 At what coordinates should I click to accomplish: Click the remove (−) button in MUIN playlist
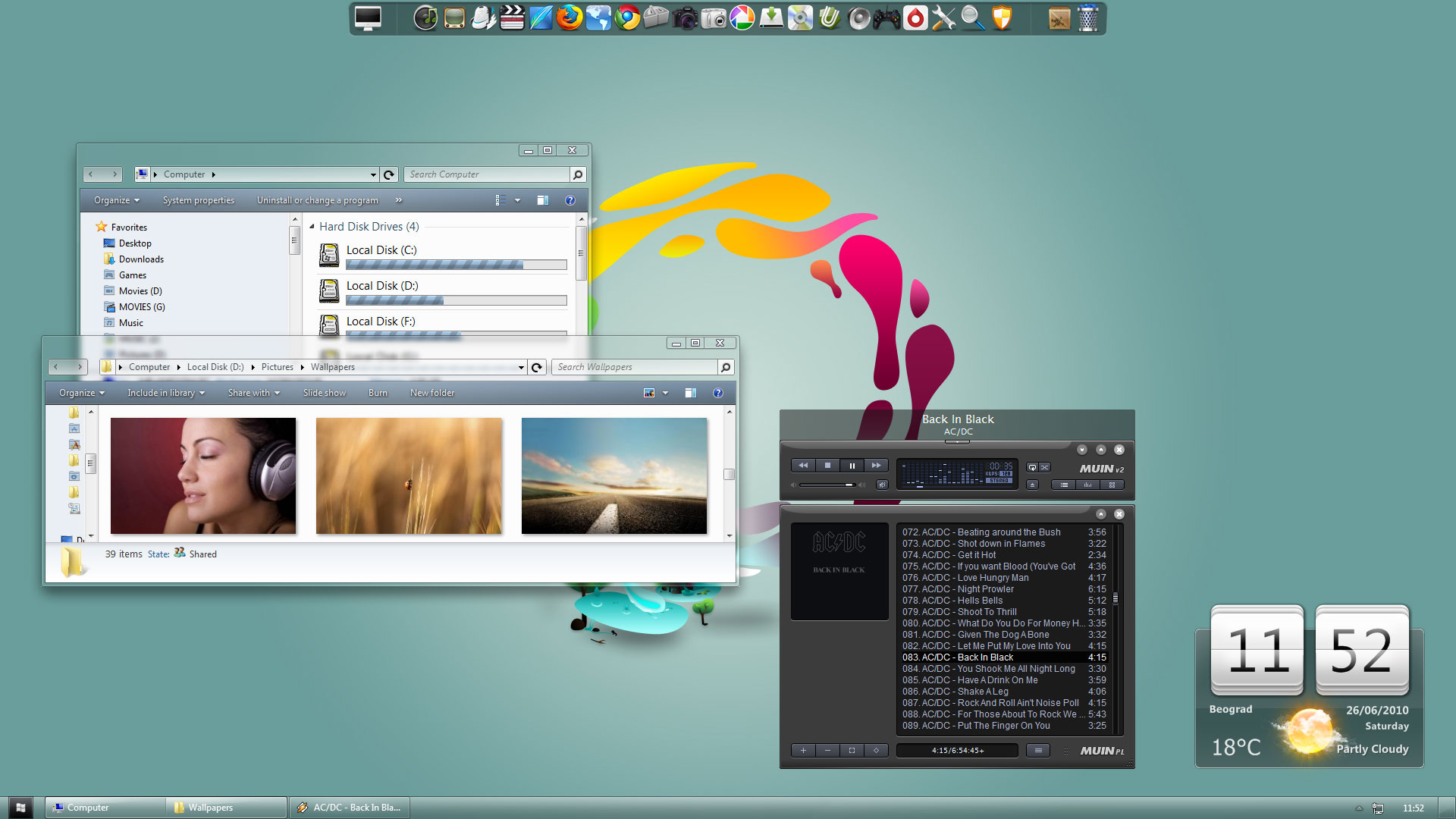[x=827, y=751]
